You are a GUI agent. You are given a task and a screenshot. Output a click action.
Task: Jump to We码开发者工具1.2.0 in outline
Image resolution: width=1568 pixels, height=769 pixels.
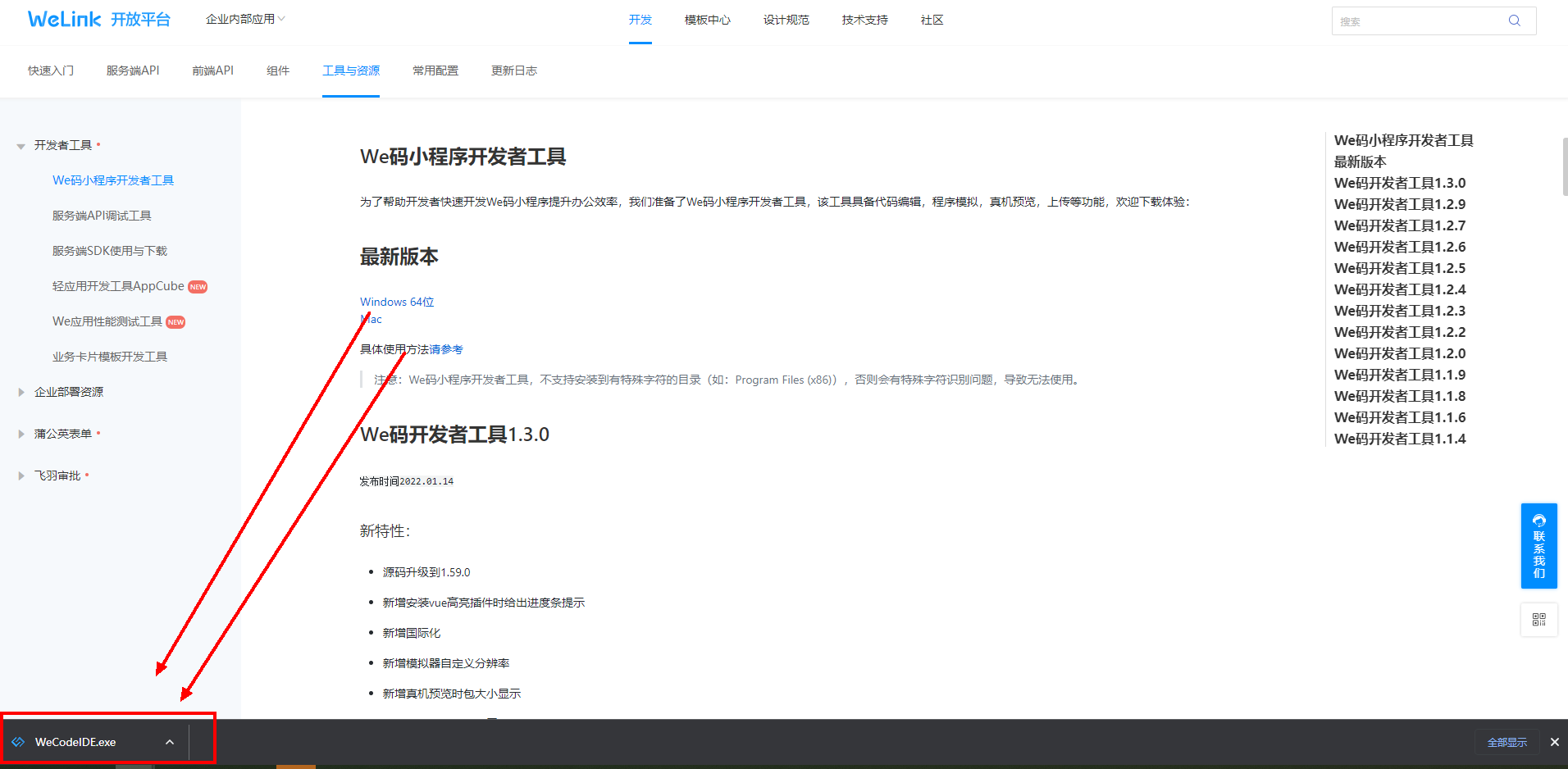pos(1400,353)
